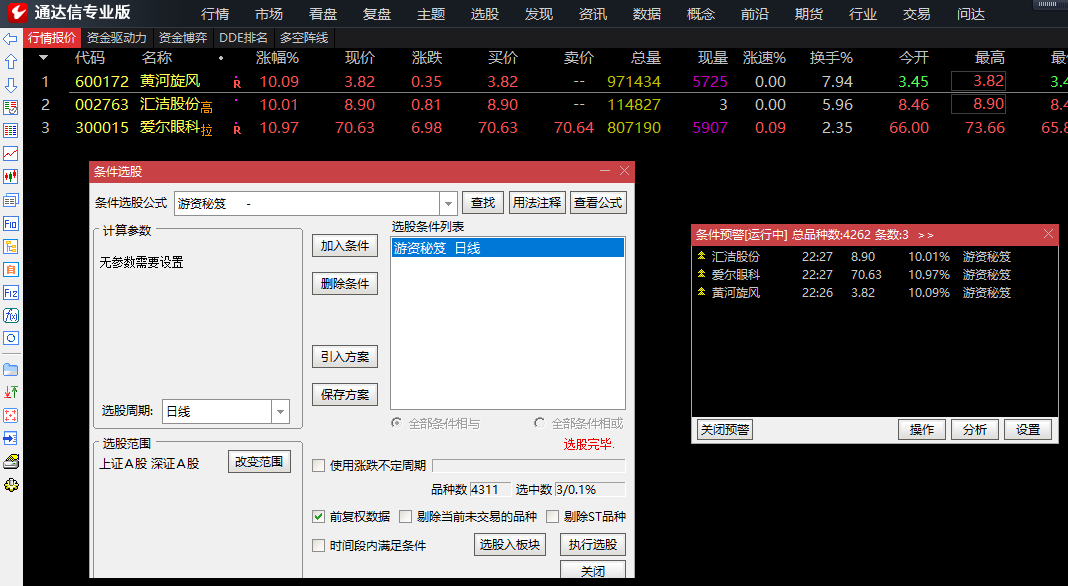Uncheck the 前复权数据 checkbox
The width and height of the screenshot is (1068, 586).
[x=318, y=516]
